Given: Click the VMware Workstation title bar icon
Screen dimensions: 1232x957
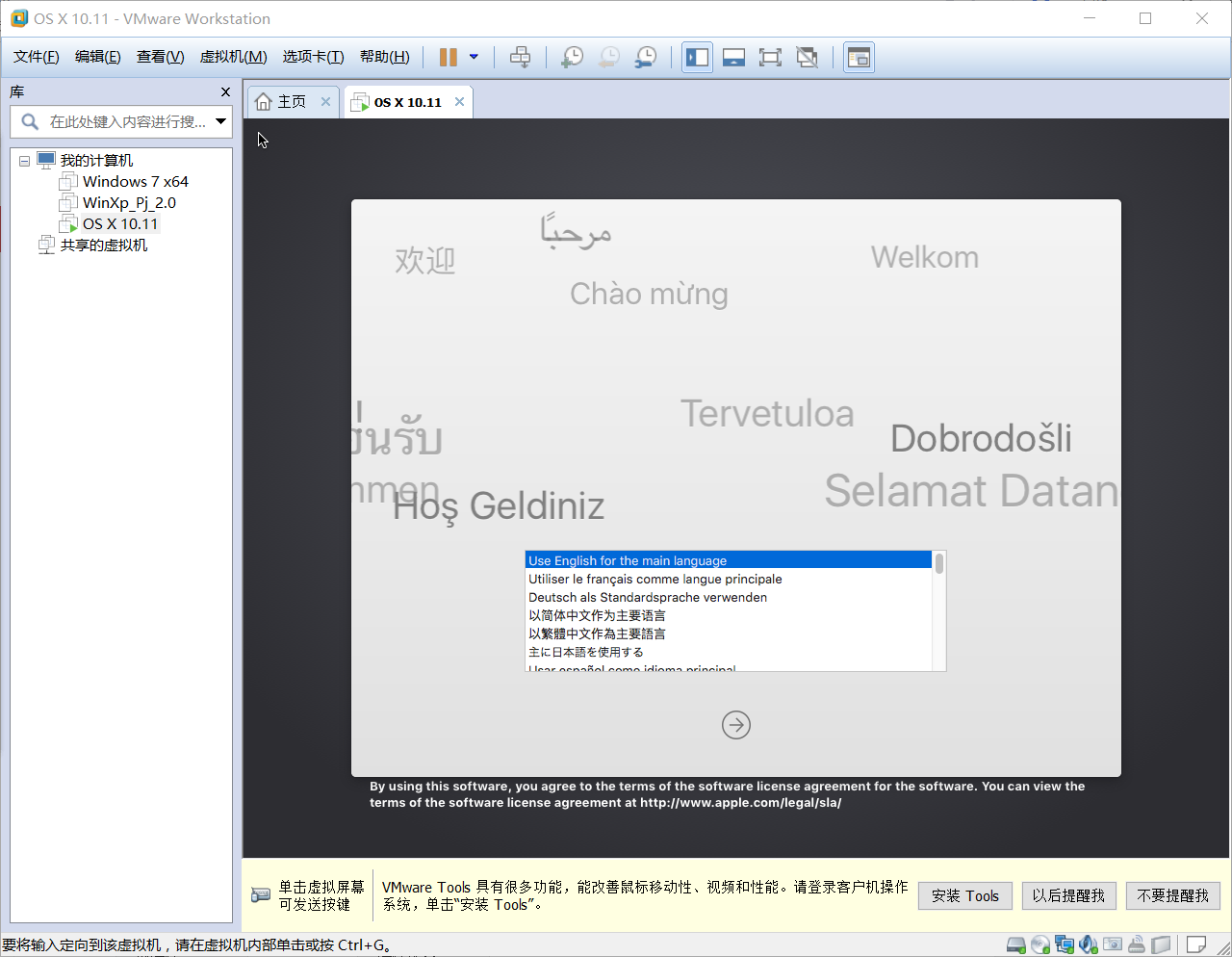Looking at the screenshot, I should (x=19, y=18).
